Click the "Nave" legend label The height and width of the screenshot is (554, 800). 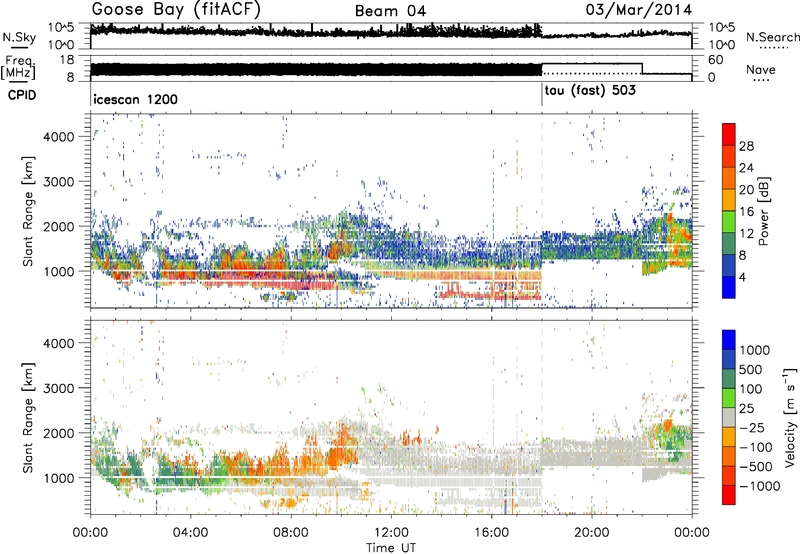point(761,70)
